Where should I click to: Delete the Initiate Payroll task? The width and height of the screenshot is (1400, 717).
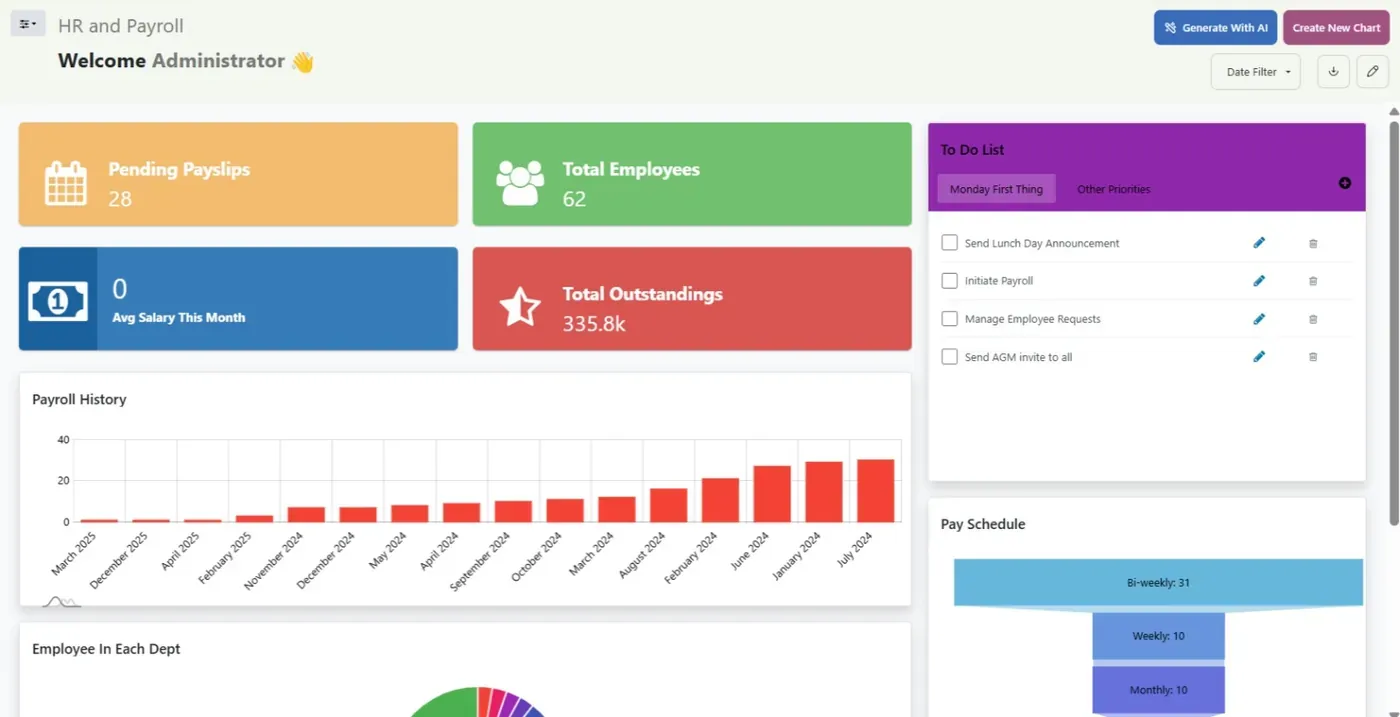tap(1313, 281)
